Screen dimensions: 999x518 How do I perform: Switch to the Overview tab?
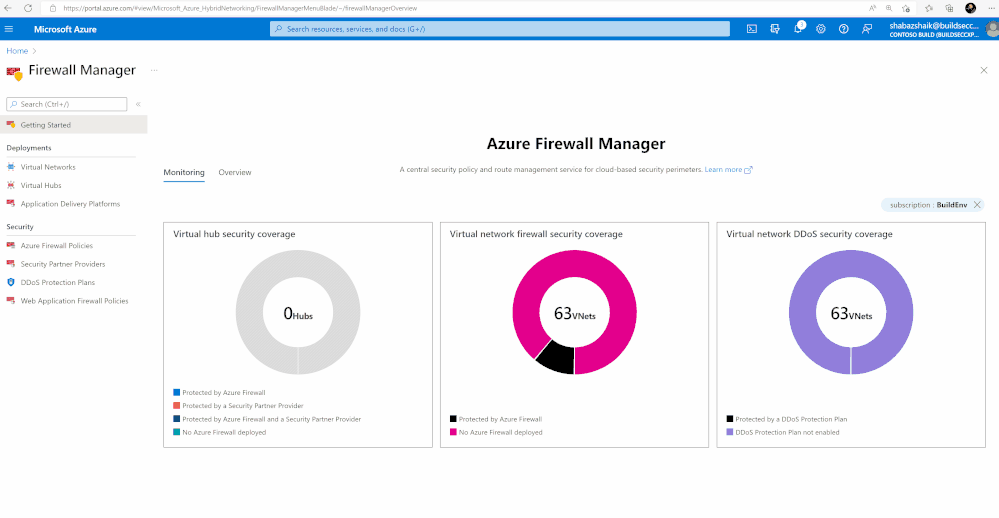234,173
